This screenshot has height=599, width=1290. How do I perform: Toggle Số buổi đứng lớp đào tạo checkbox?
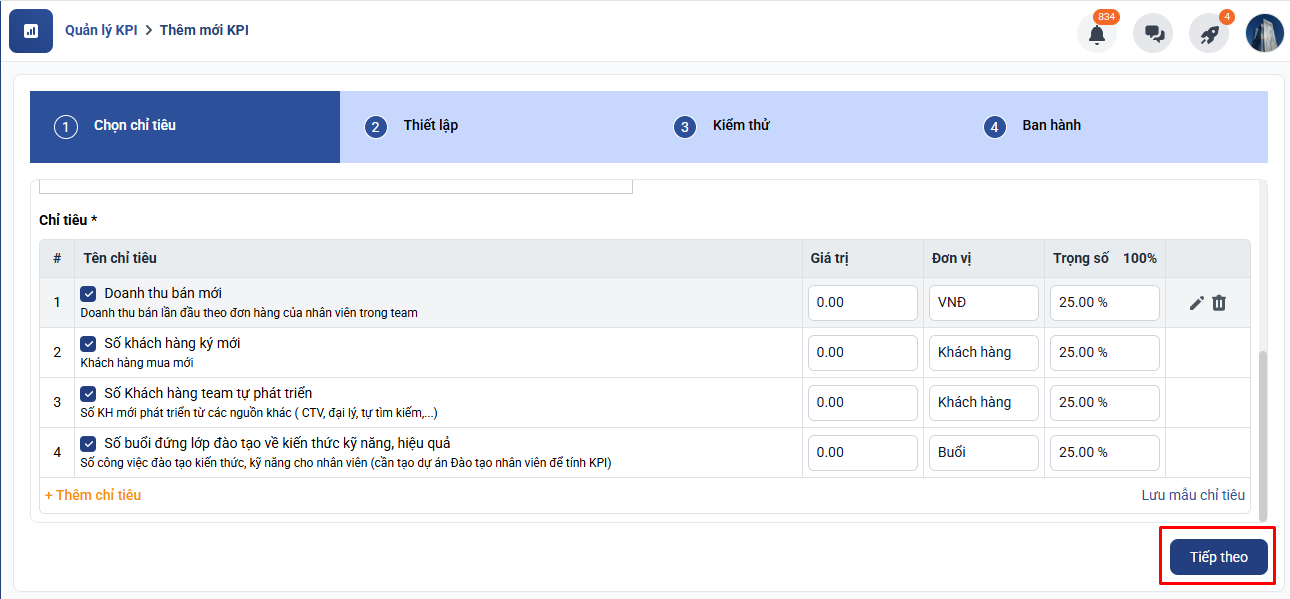[x=88, y=444]
